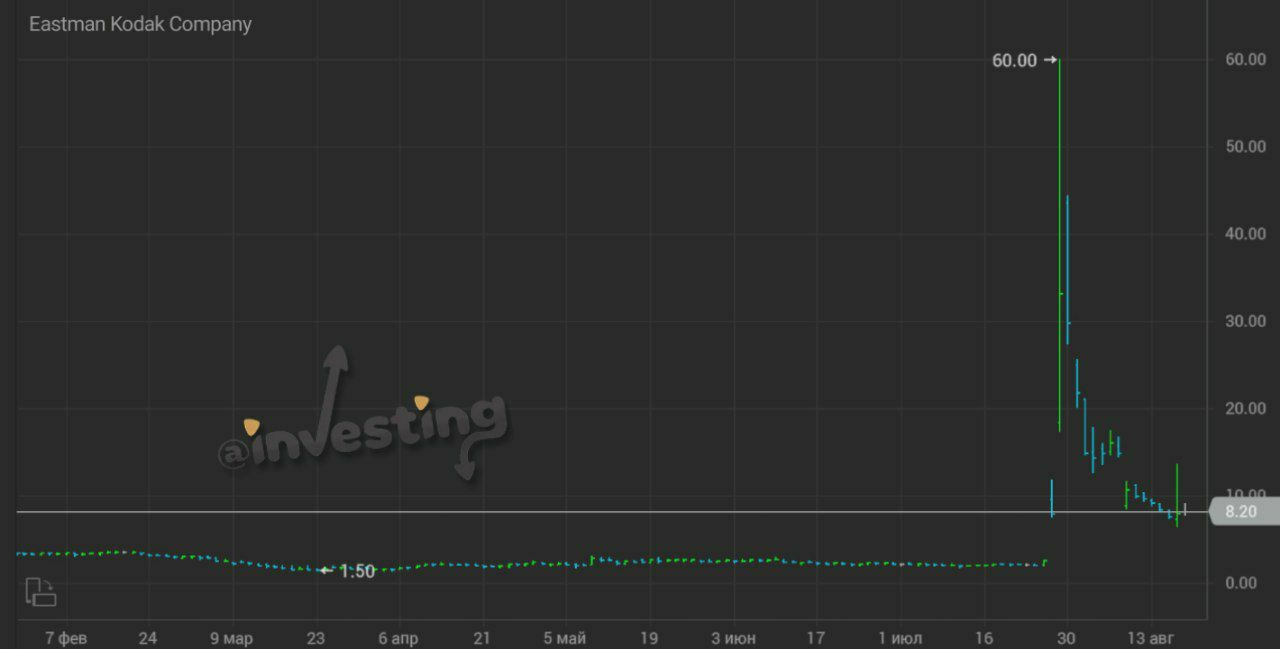Click the 'Eastman Kodak Company' chart title
Screen dimensions: 1280x649
click(140, 24)
